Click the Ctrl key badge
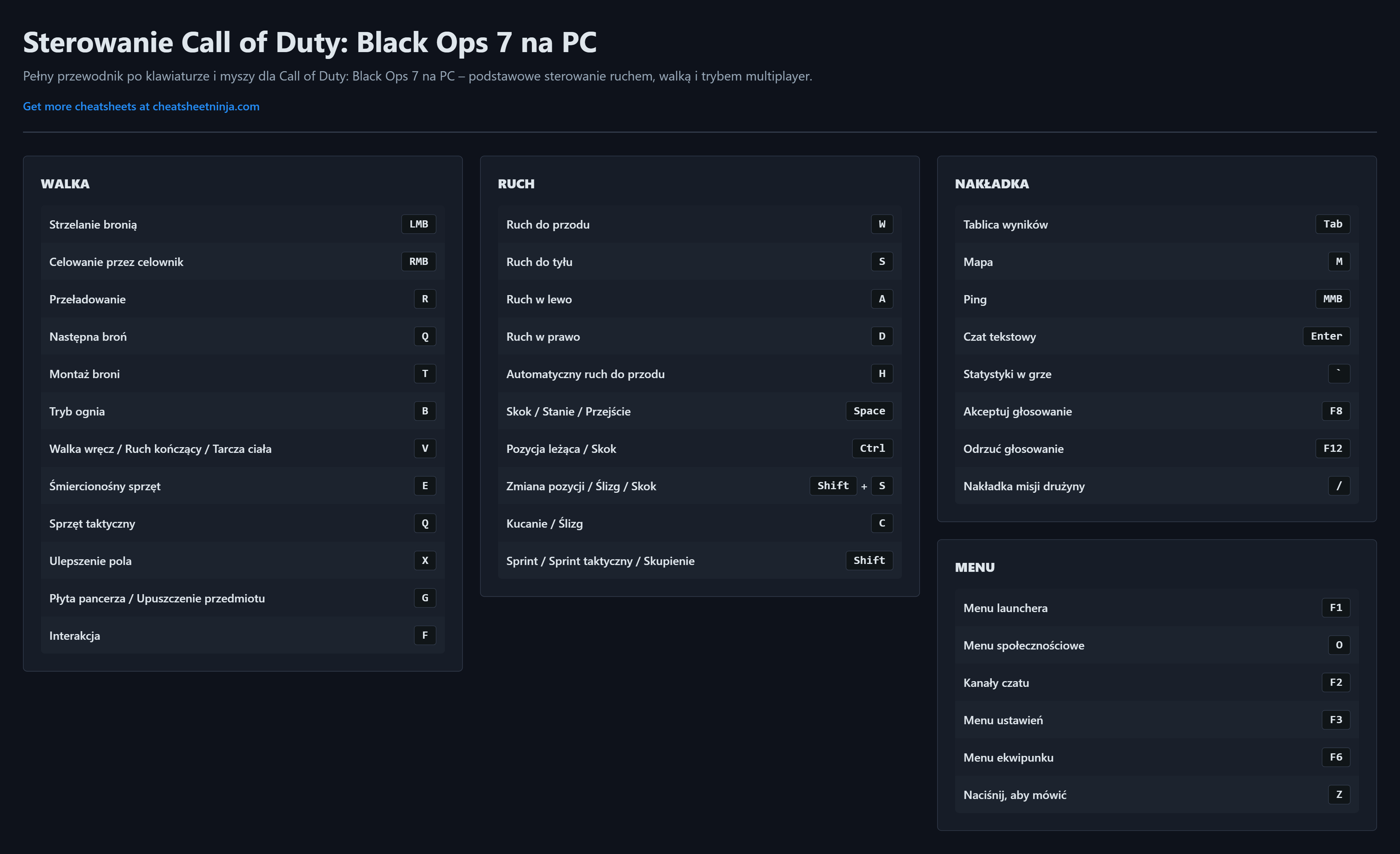 [872, 448]
